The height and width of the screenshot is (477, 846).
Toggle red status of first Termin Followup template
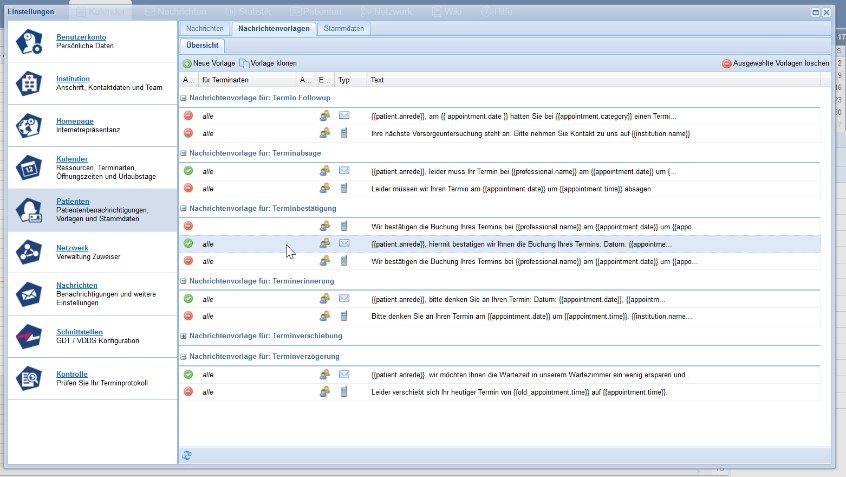click(x=188, y=116)
